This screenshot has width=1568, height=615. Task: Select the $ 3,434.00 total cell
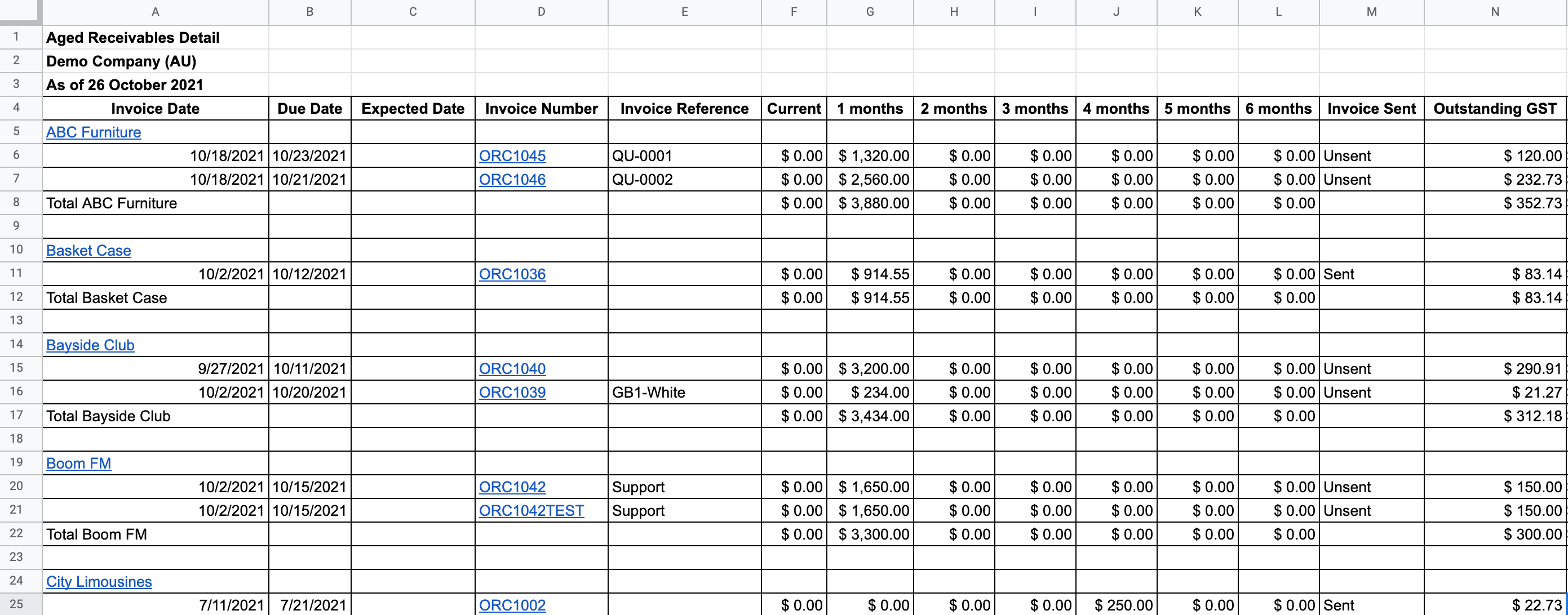870,416
